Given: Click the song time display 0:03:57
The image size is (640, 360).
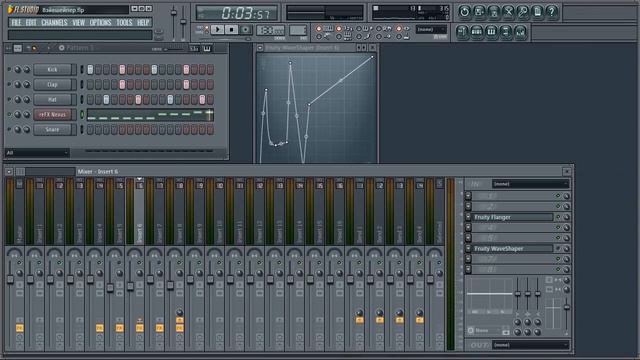Looking at the screenshot, I should point(237,13).
